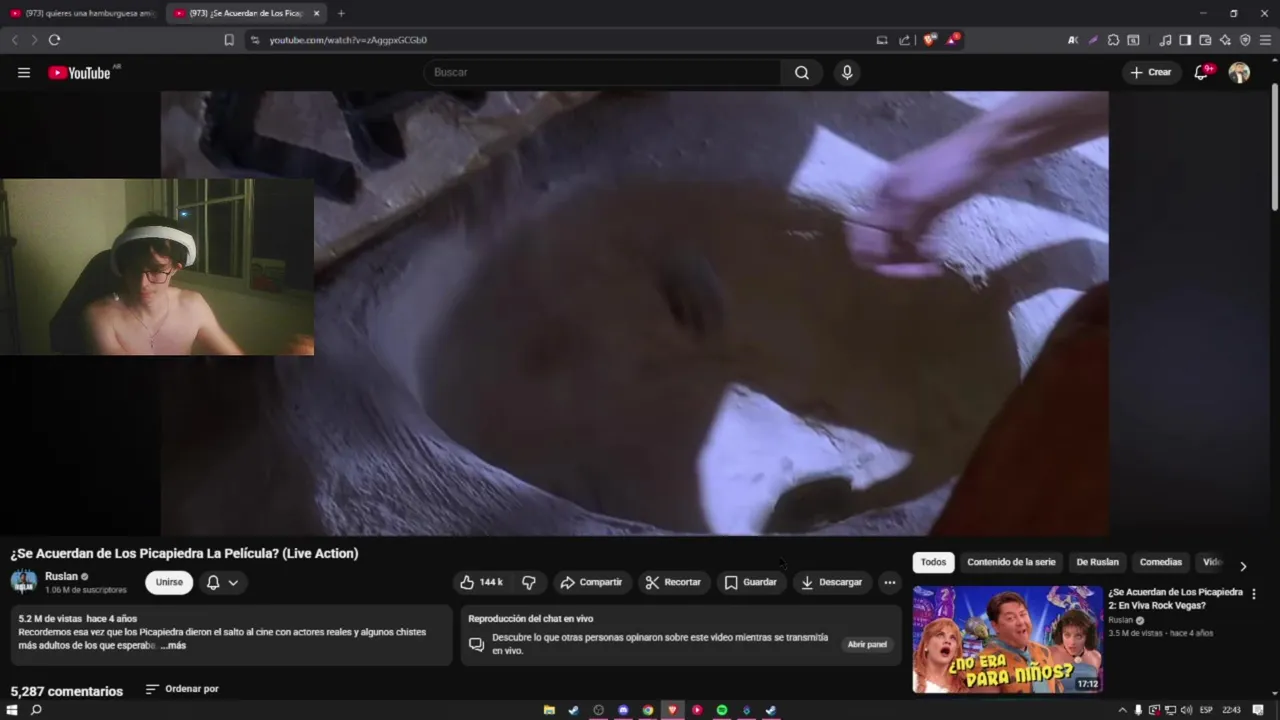Viewport: 1280px width, 720px height.
Task: Share the page from address bar
Action: tap(905, 40)
